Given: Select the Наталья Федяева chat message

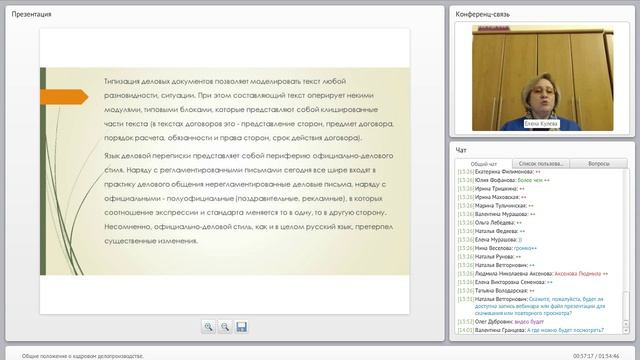Looking at the screenshot, I should (491, 231).
